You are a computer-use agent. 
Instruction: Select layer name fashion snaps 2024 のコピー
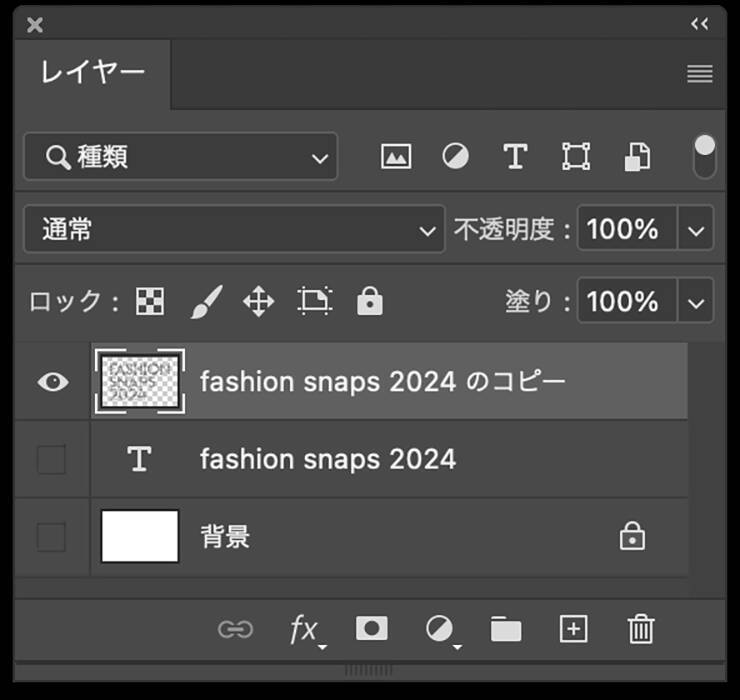383,381
